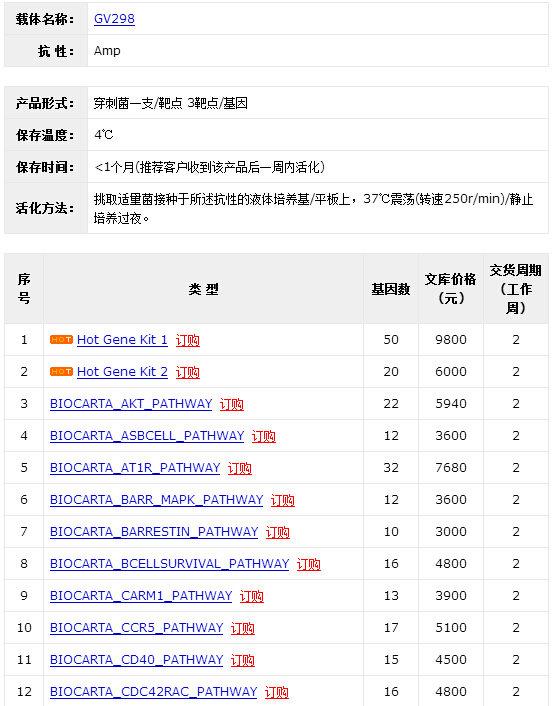Click the 文库价格 column header
Screen dimensions: 555x706
click(451, 289)
